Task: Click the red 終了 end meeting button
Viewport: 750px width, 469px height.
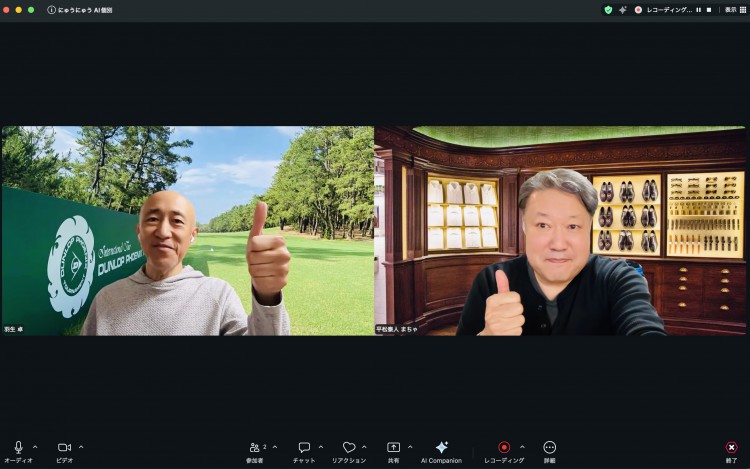Action: pyautogui.click(x=732, y=448)
